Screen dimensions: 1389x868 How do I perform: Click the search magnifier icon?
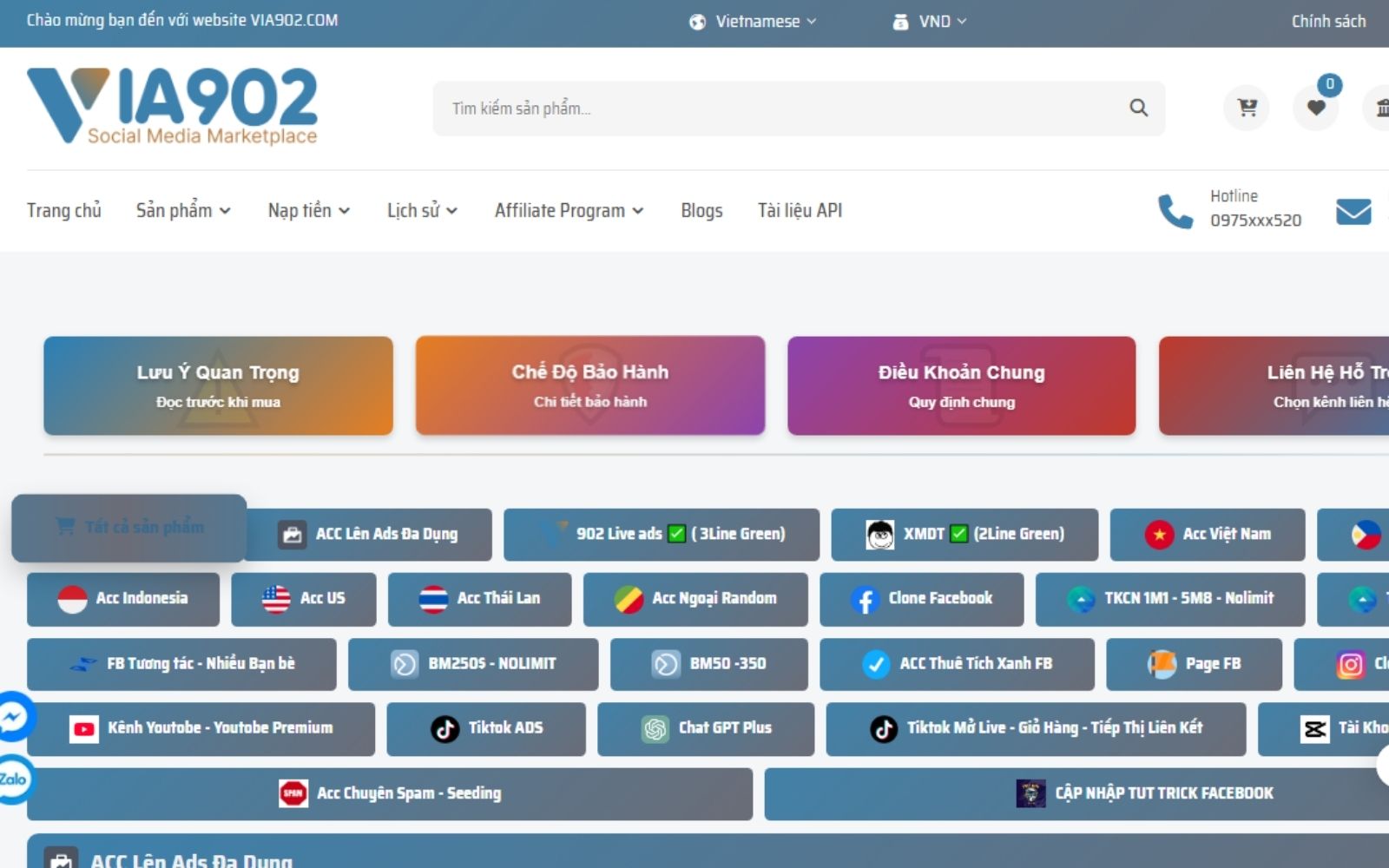(x=1138, y=108)
